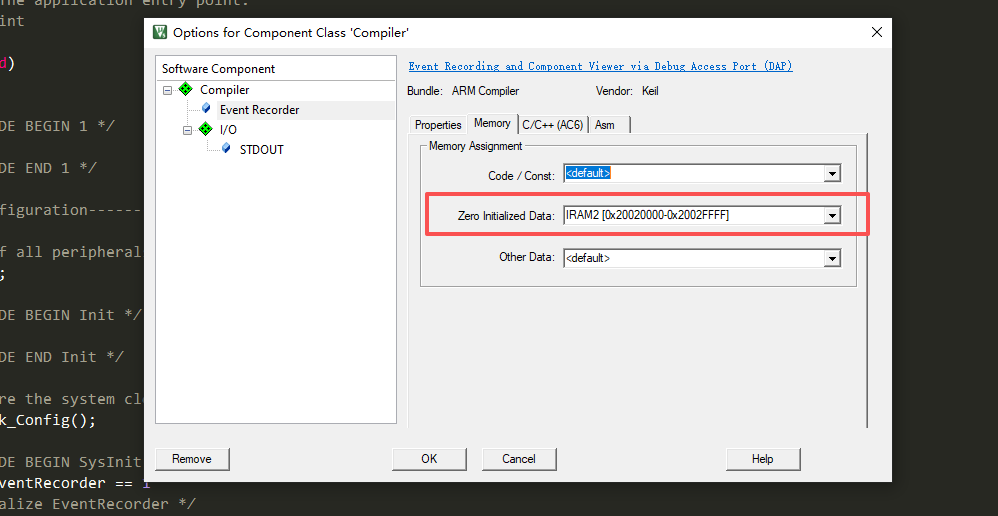Screen dimensions: 998x516
Task: Click 'DE BEGIN 1 */' in the background editor
Action: (x=57, y=126)
